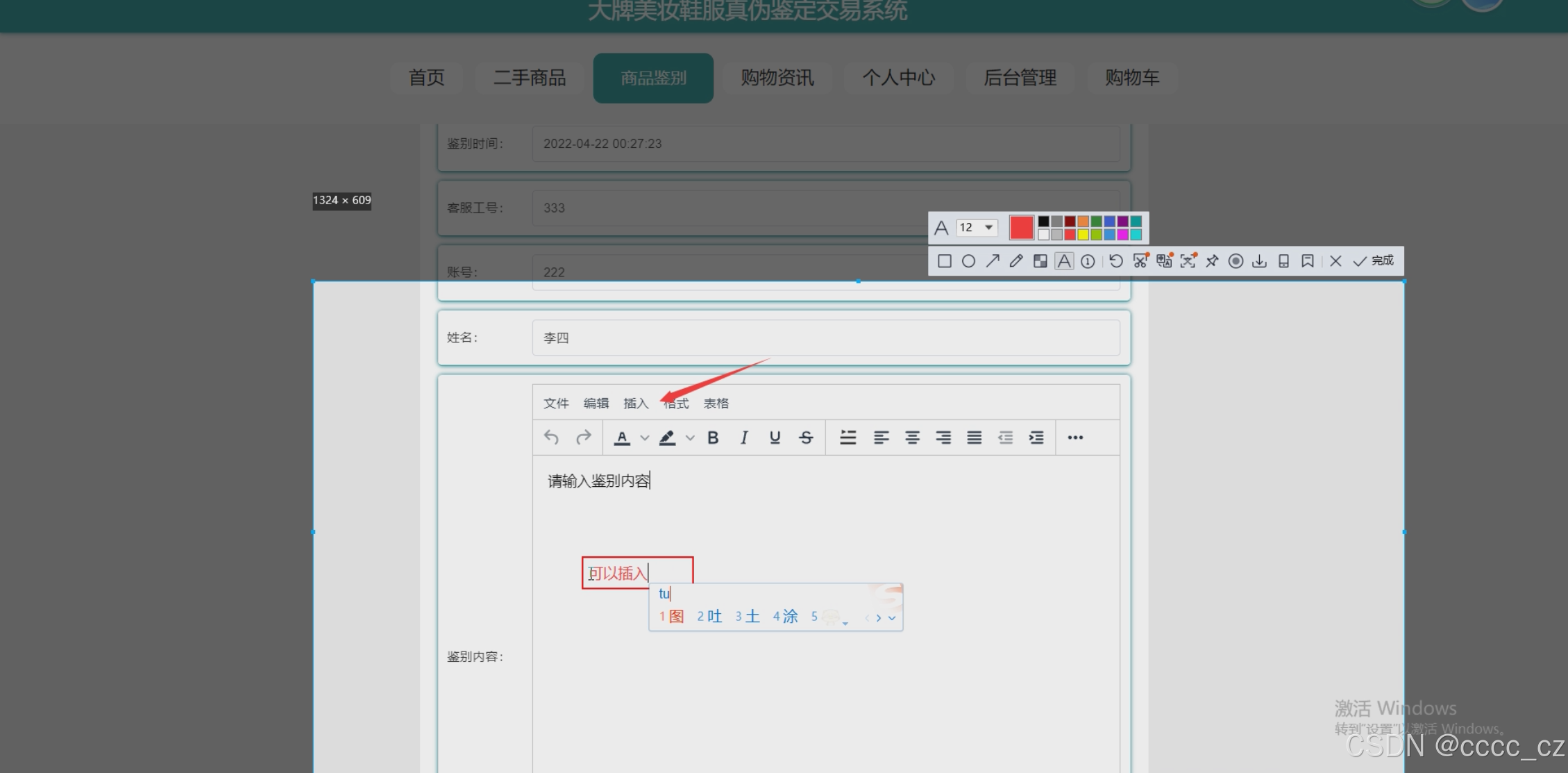Open the 个人中心 navigation tab
Screen dimensions: 1568x773
click(x=898, y=78)
